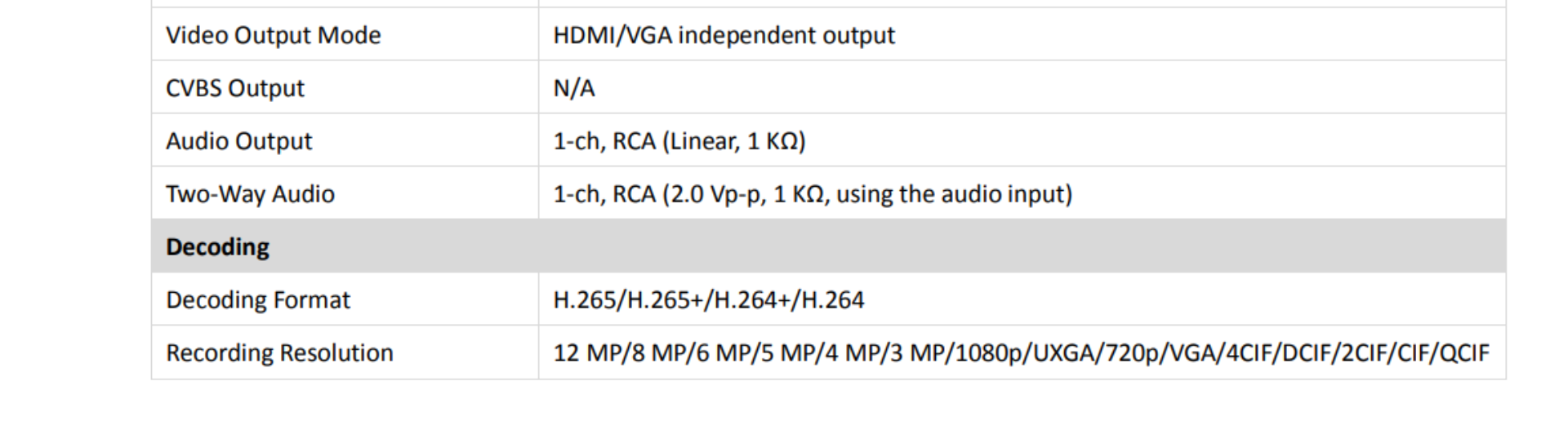Viewport: 1568px width, 421px height.
Task: Click the QCIF text at row end
Action: coord(1465,353)
